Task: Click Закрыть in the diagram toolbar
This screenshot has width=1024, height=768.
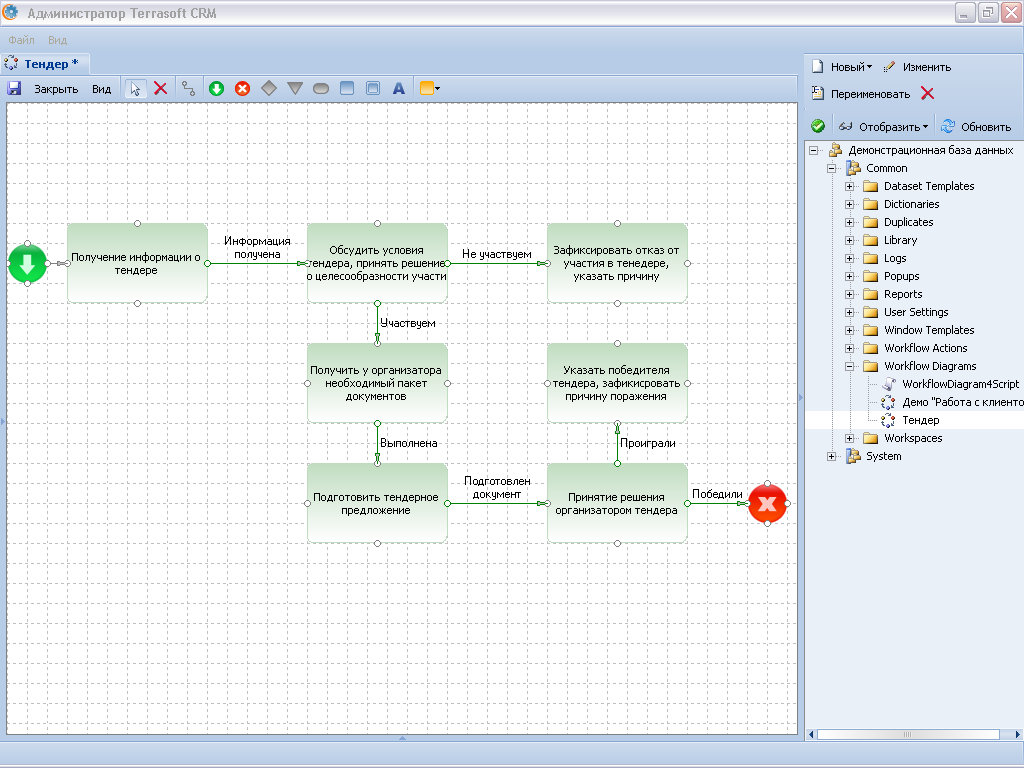Action: coord(56,89)
